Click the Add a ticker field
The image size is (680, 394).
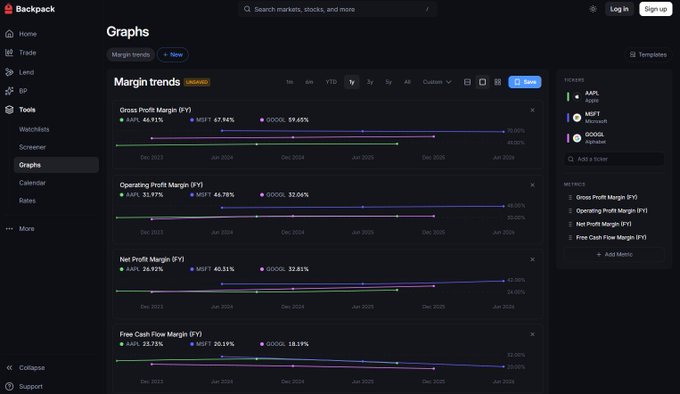click(614, 159)
